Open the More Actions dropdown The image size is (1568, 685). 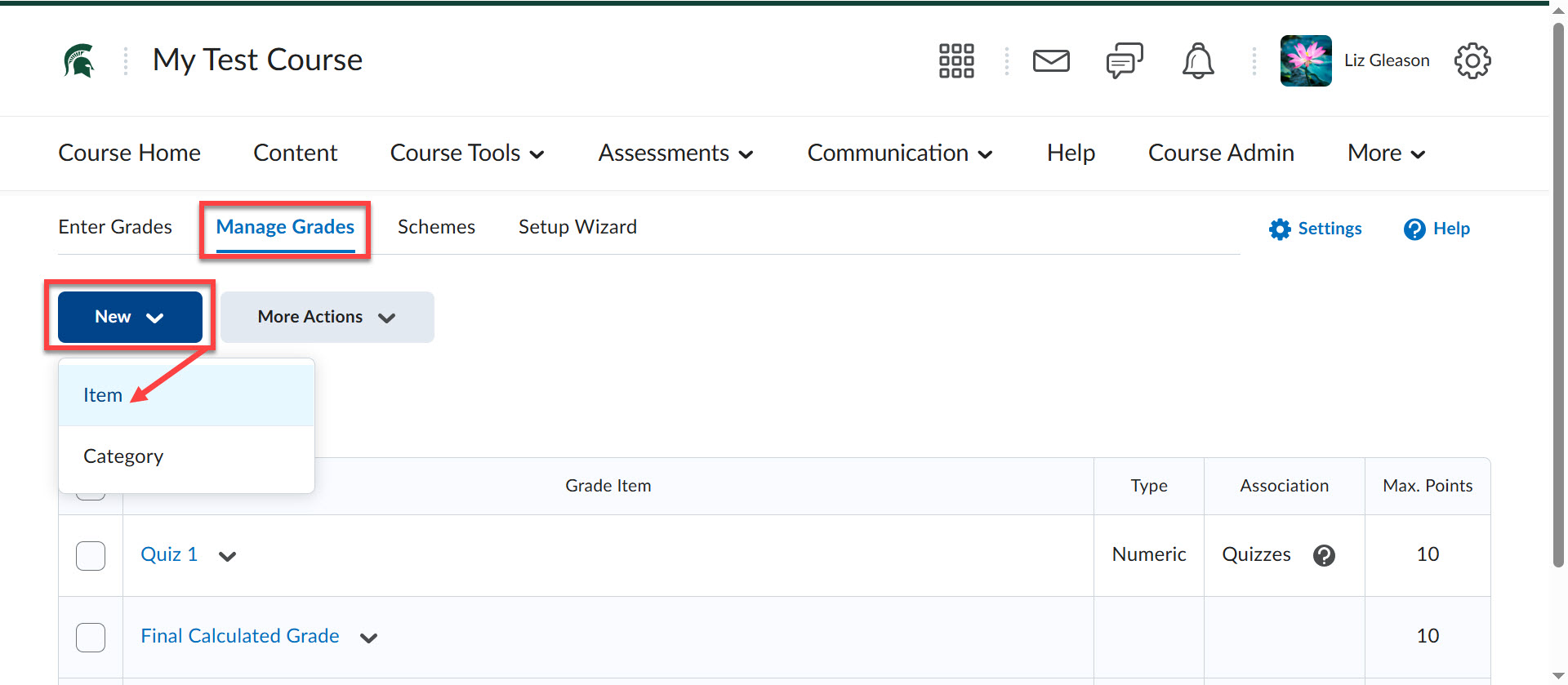coord(327,317)
